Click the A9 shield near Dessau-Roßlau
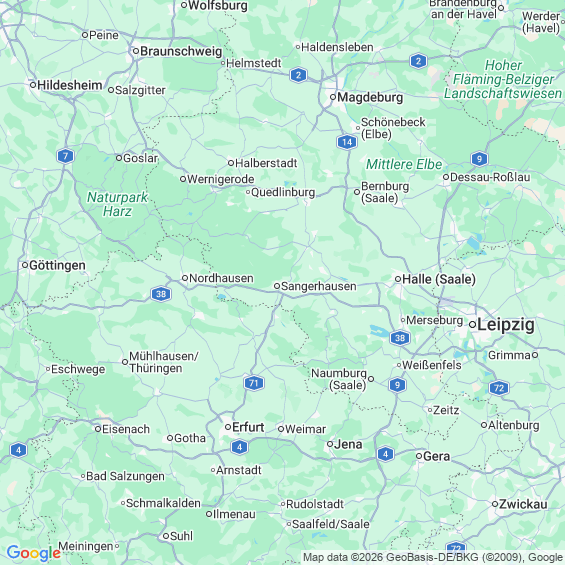The width and height of the screenshot is (565, 565). click(x=479, y=159)
